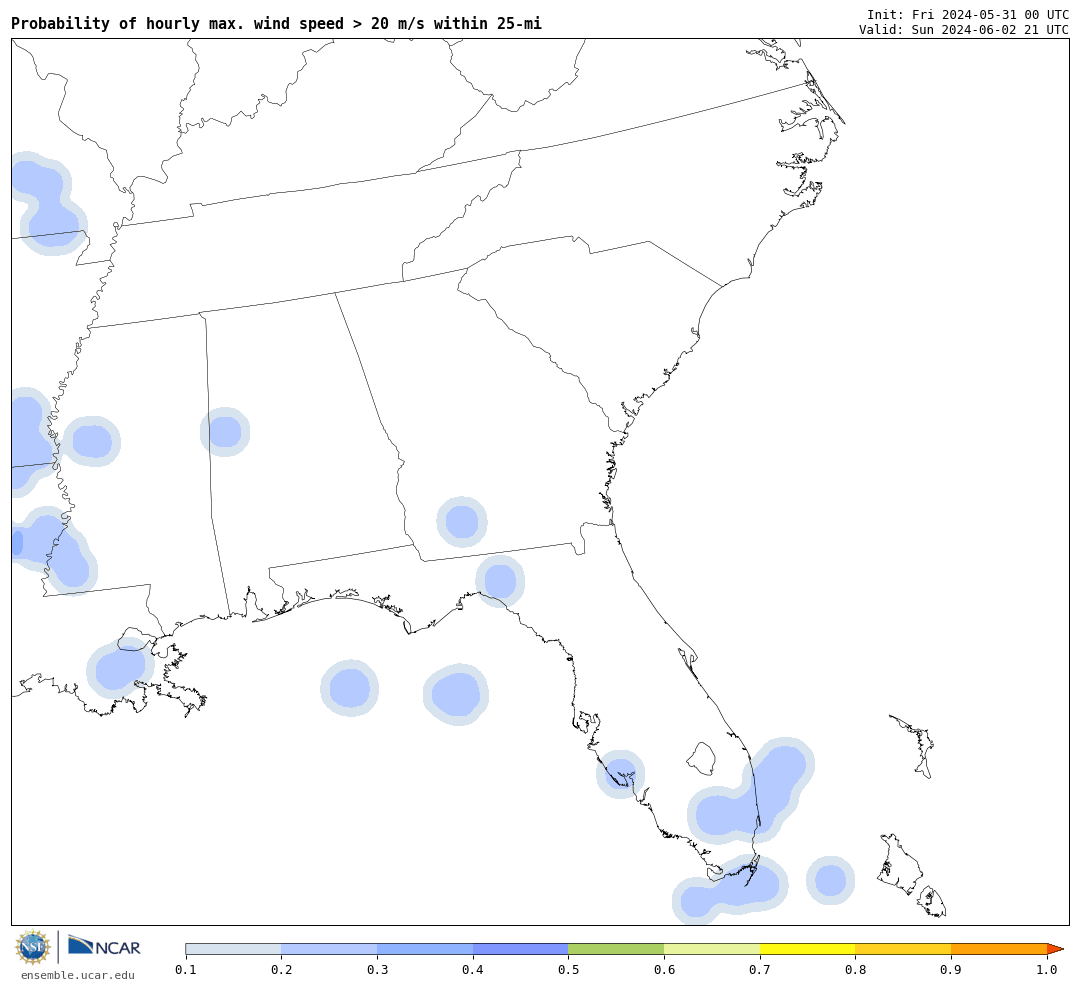This screenshot has height=988, width=1080.
Task: Click the small blob east of the Florida Keys
Action: tap(831, 880)
